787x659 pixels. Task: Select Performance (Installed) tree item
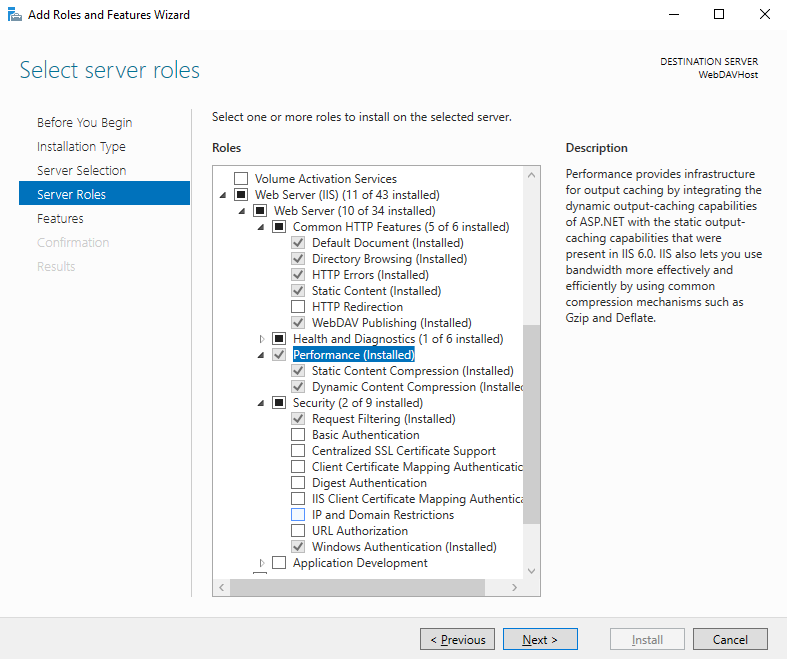tap(354, 355)
